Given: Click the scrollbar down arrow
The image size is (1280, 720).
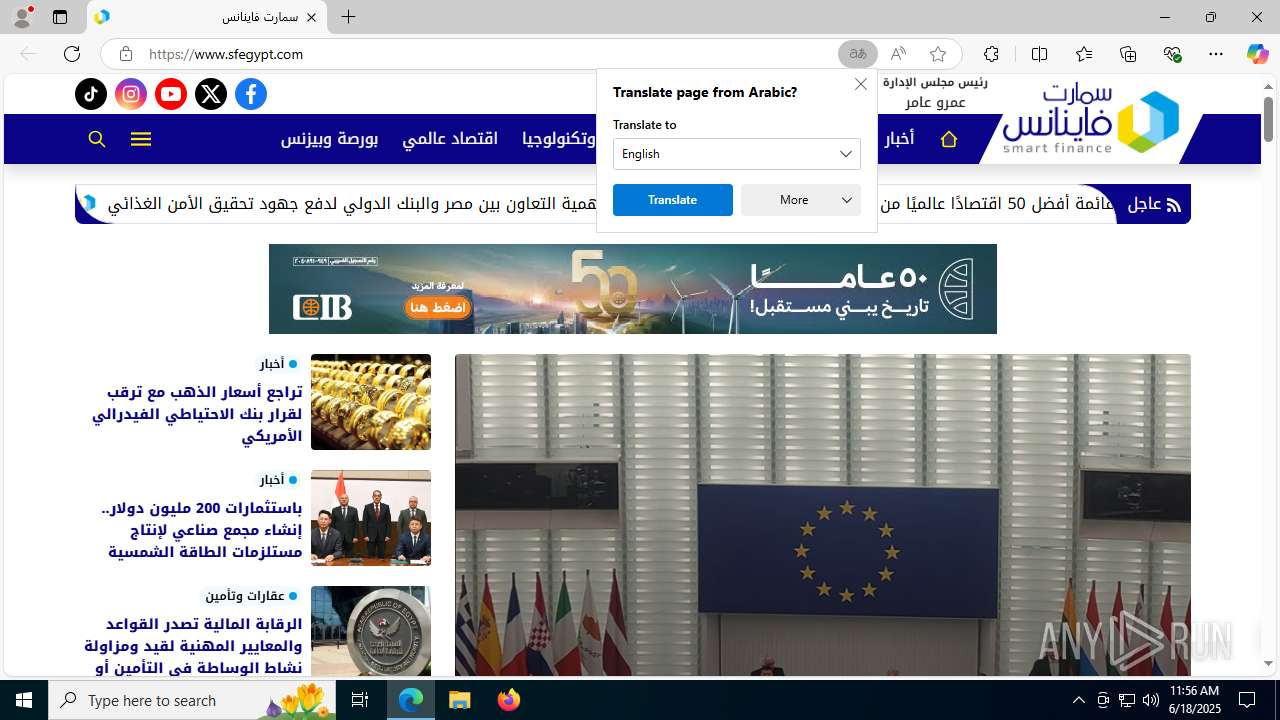Looking at the screenshot, I should click(x=1268, y=664).
